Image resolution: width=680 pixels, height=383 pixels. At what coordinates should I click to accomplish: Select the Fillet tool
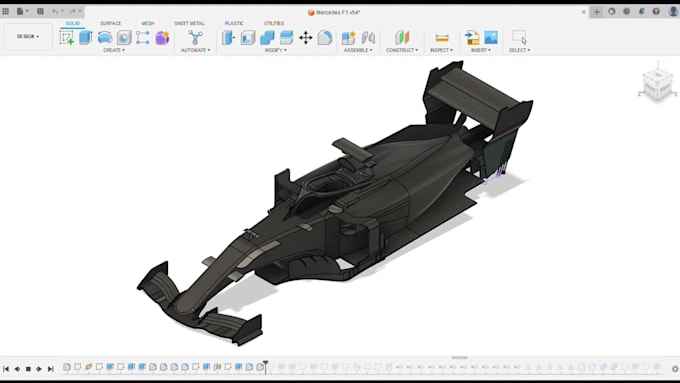coord(325,38)
